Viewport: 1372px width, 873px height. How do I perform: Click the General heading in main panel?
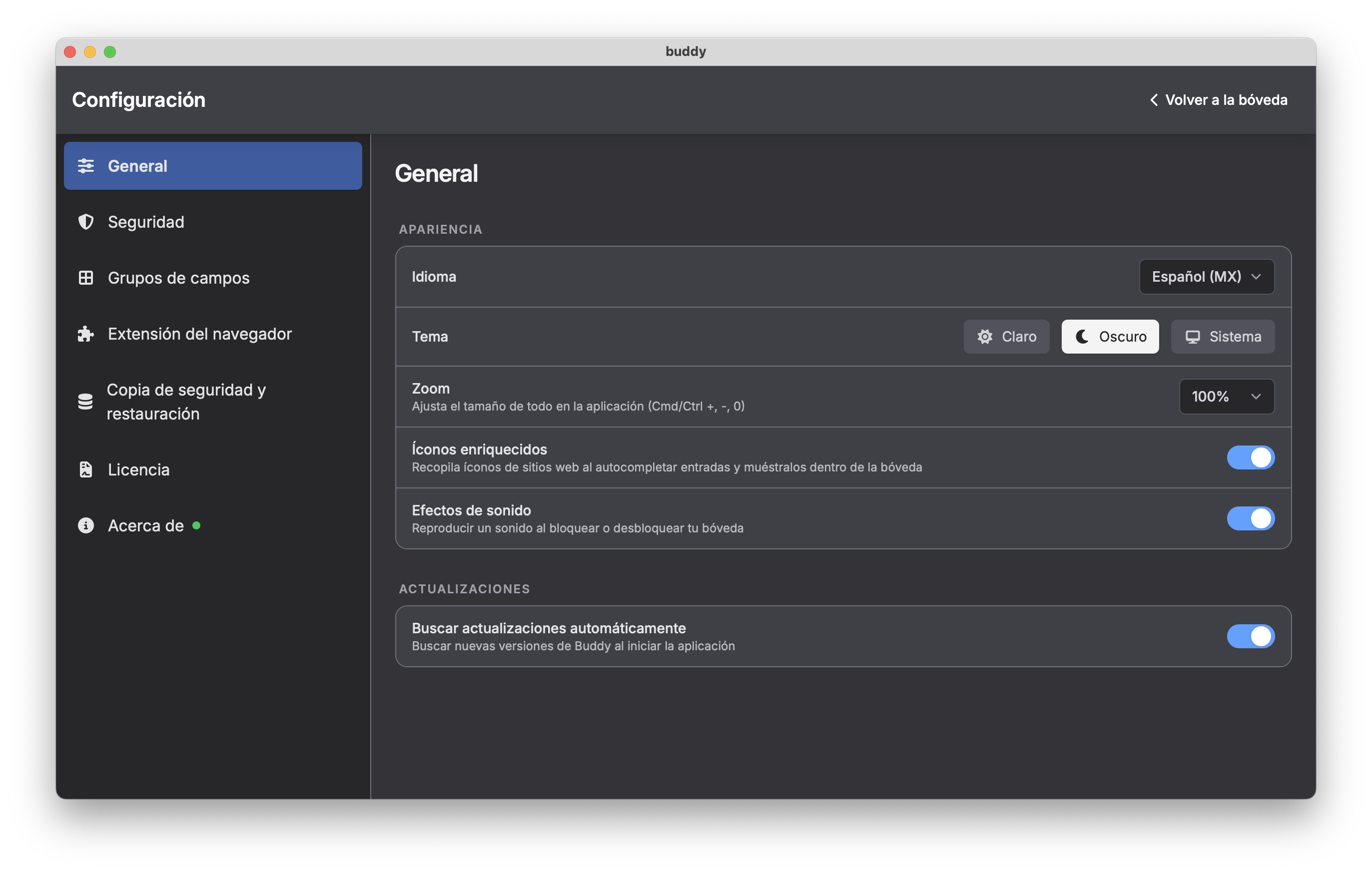tap(436, 173)
